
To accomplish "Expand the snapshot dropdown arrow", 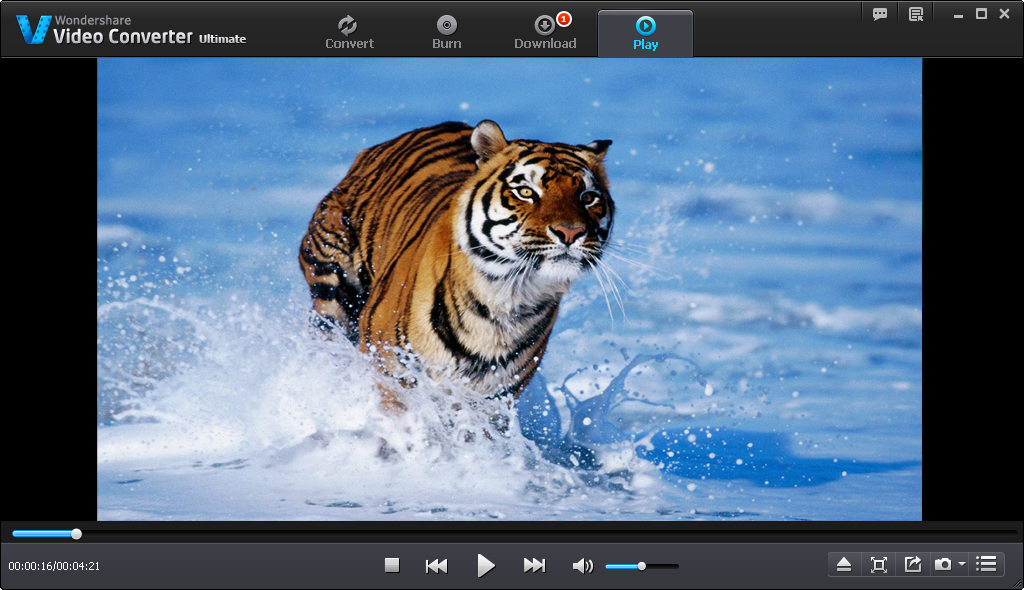I will pyautogui.click(x=961, y=565).
